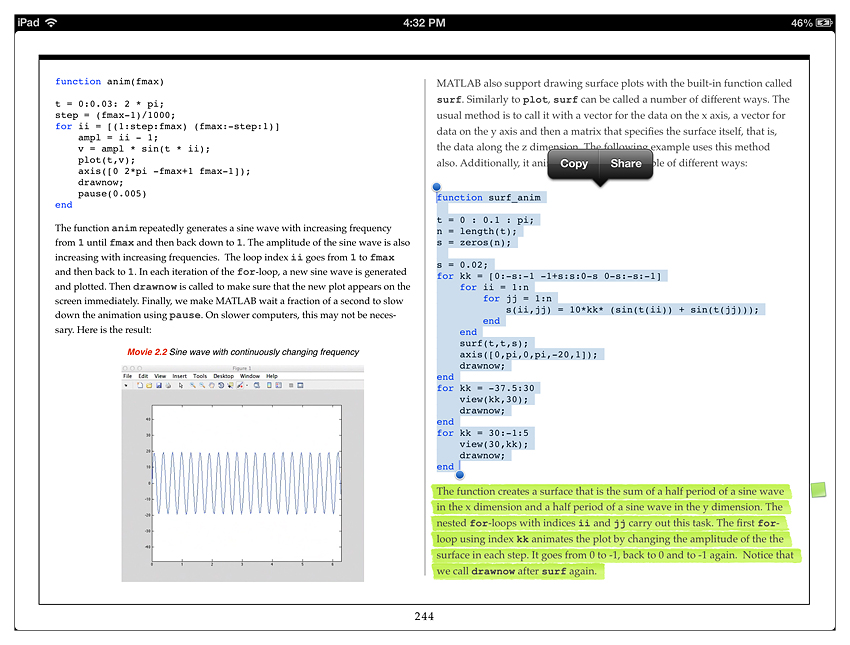Tap the line step = (fmax-1)/1000;
Screen dimensions: 850x645
(115, 115)
